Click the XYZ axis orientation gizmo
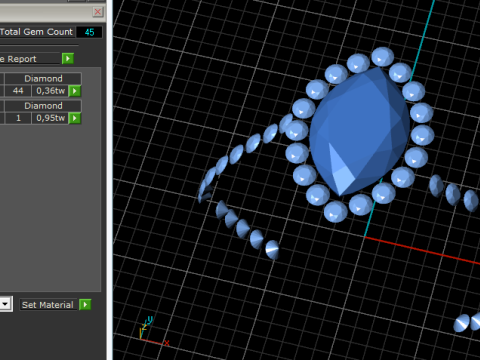480x360 pixels. [154, 331]
